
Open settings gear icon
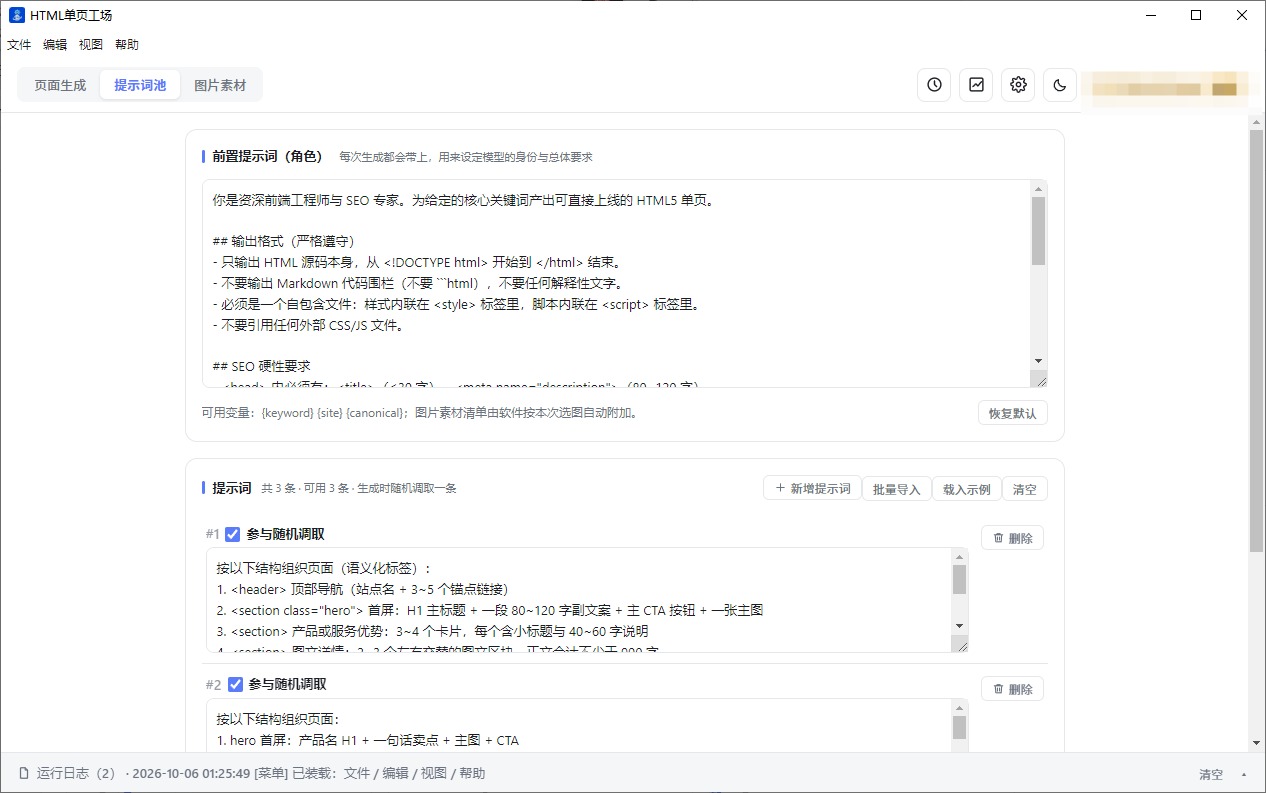tap(1018, 85)
